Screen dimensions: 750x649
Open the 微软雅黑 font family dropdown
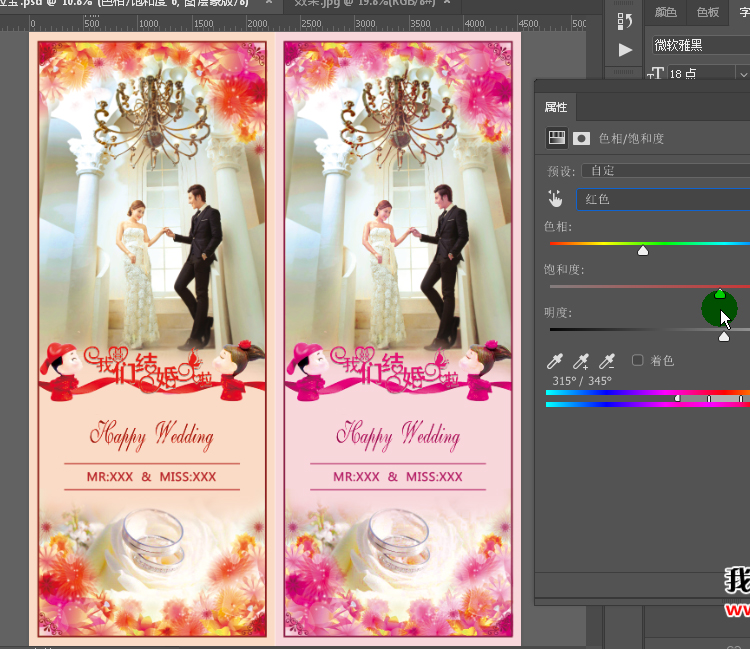click(x=701, y=45)
